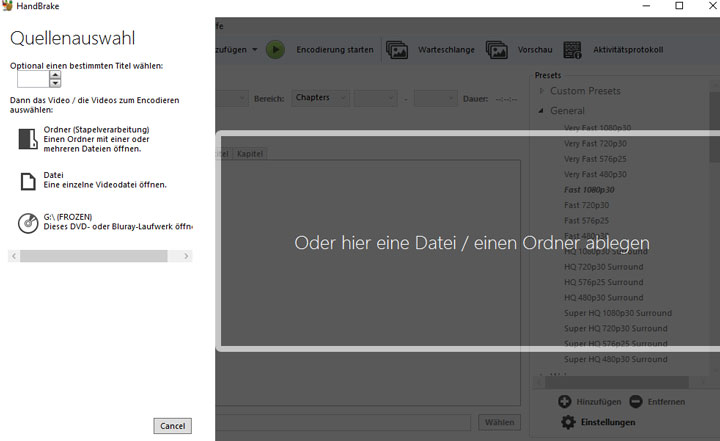The width and height of the screenshot is (720, 441).
Task: Click the HandBrake app icon in title bar
Action: pos(7,6)
